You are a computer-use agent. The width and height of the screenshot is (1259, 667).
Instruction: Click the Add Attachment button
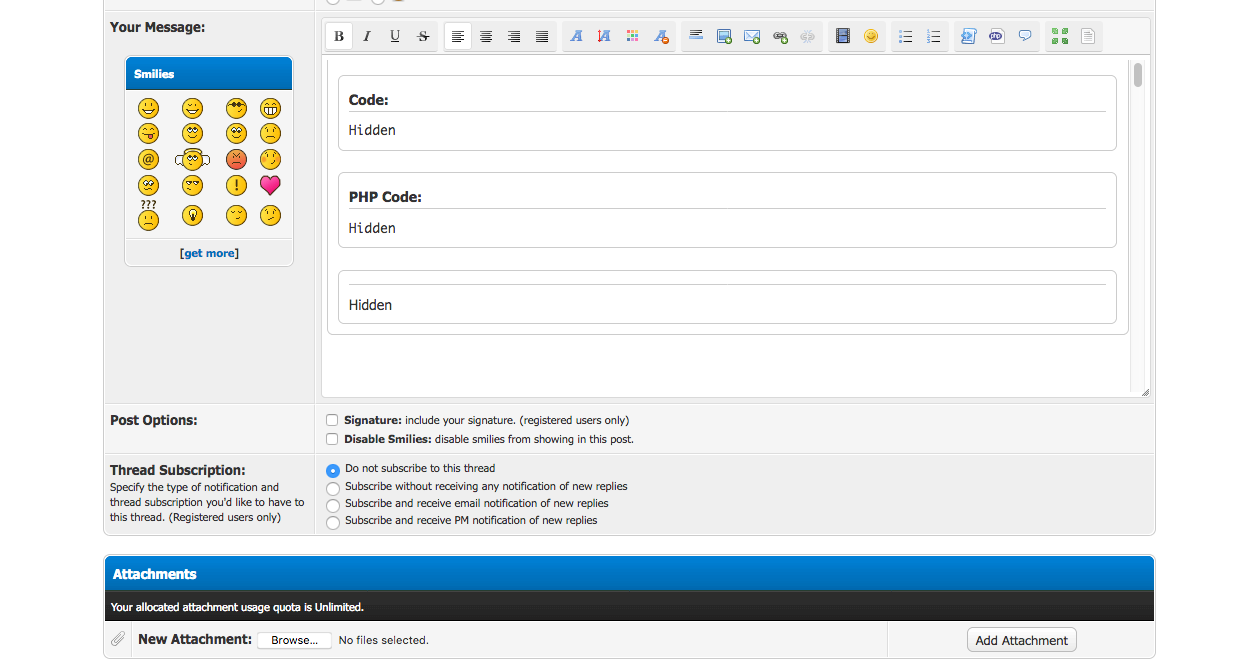pyautogui.click(x=1021, y=640)
